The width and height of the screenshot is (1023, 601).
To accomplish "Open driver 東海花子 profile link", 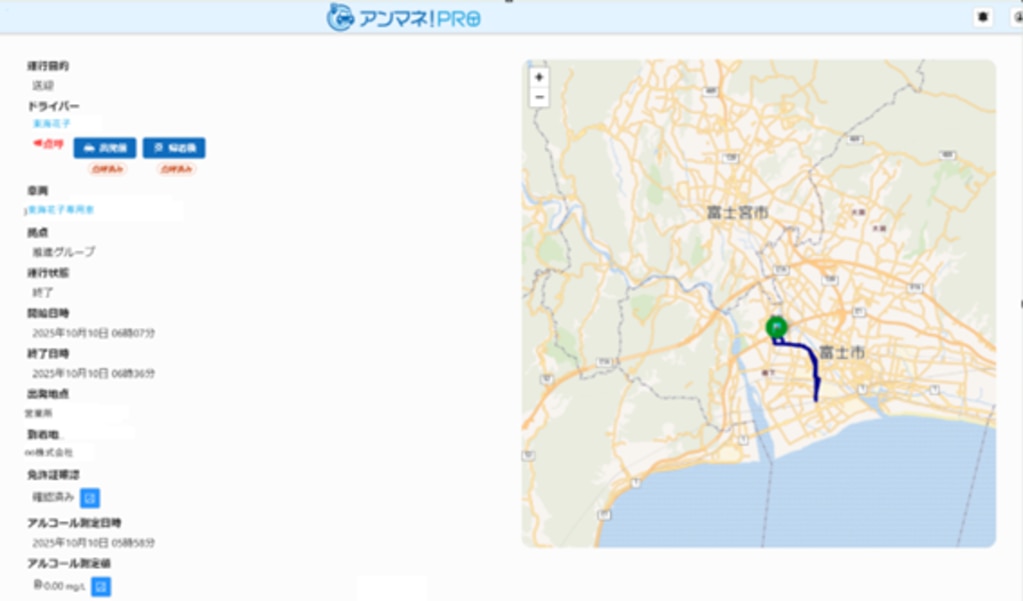I will pos(48,124).
